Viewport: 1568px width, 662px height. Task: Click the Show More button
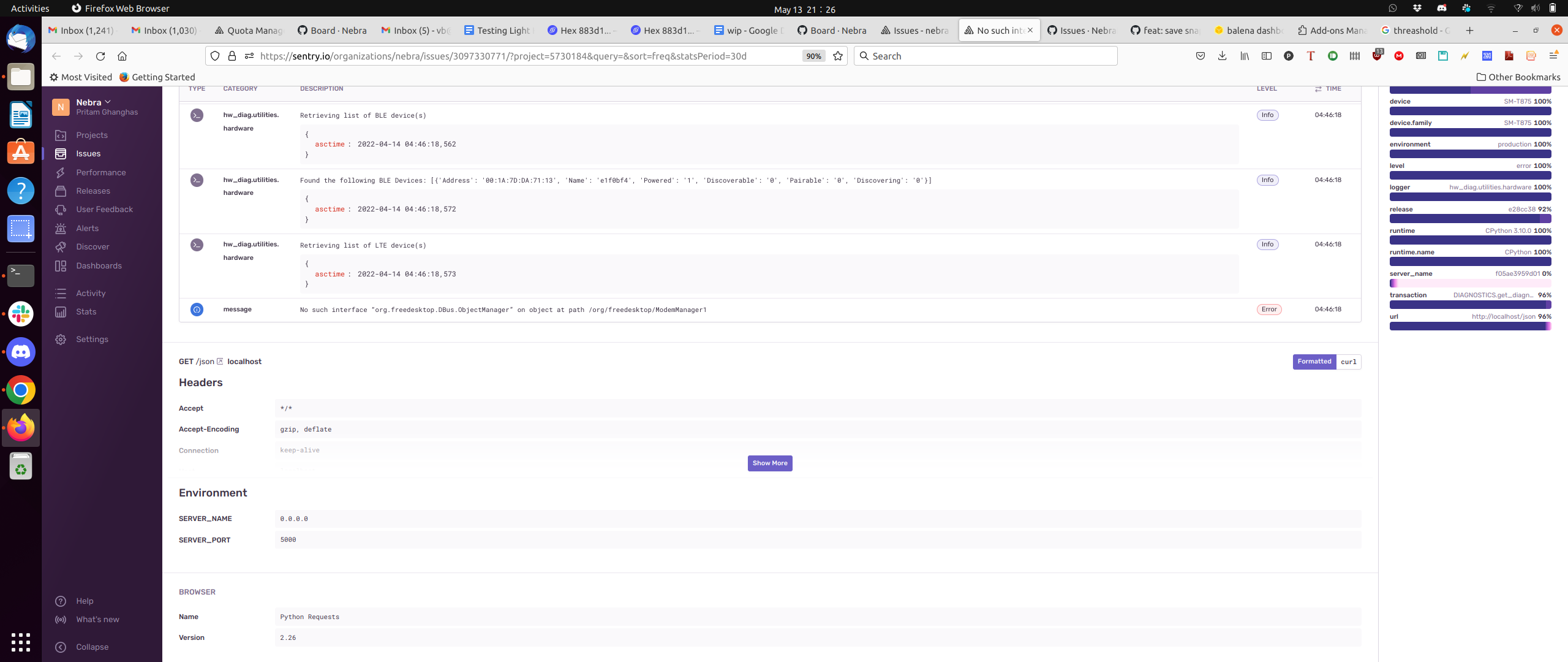click(x=769, y=463)
